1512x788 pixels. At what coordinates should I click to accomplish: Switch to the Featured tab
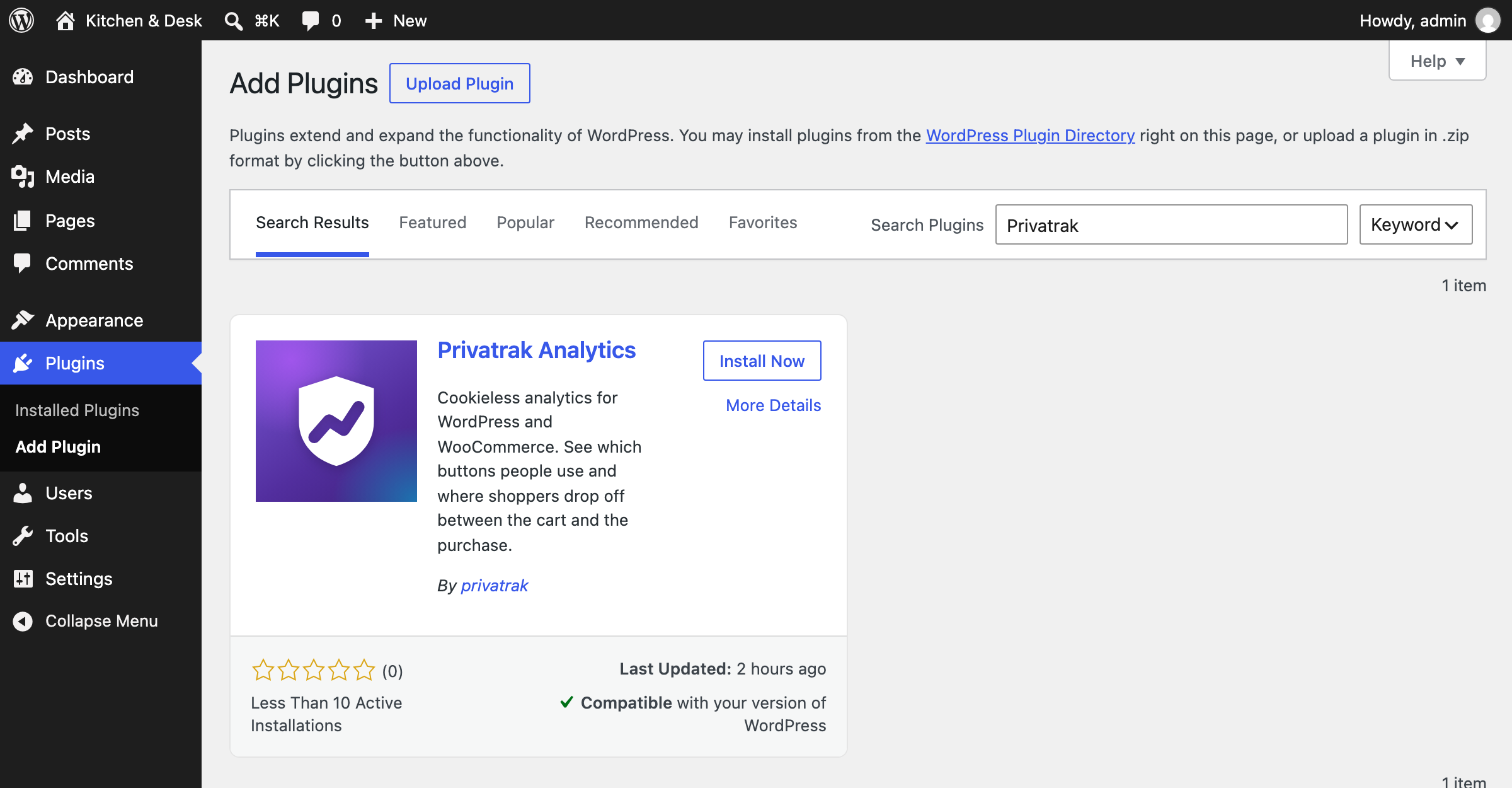(433, 223)
